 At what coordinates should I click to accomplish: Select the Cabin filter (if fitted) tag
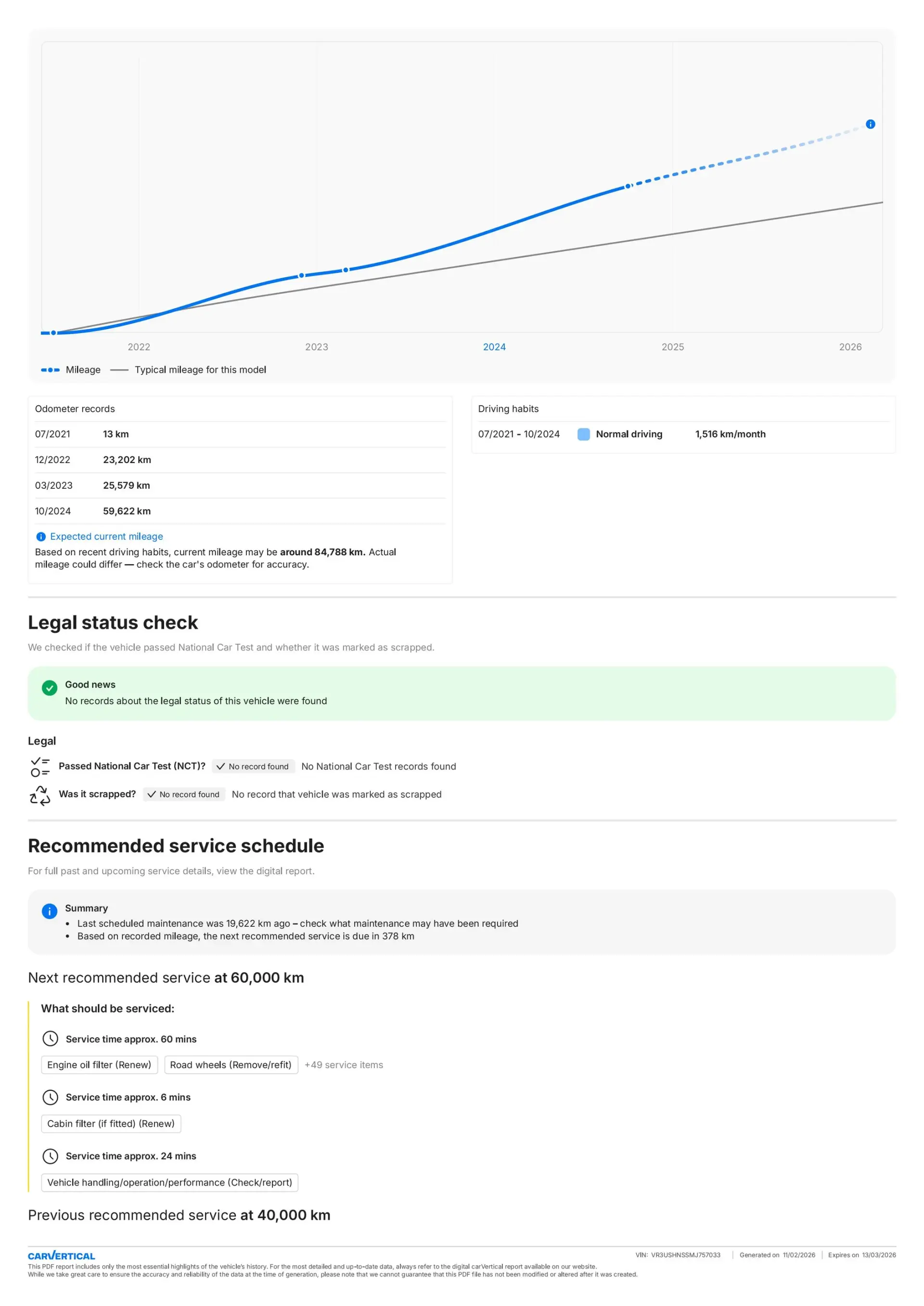[111, 1124]
